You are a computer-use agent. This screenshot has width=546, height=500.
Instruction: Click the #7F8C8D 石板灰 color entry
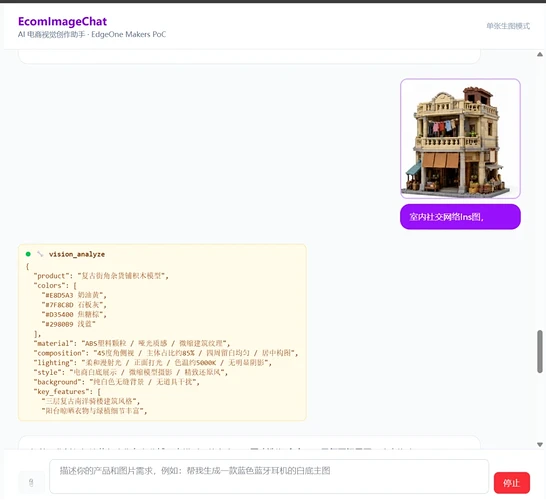(x=74, y=305)
